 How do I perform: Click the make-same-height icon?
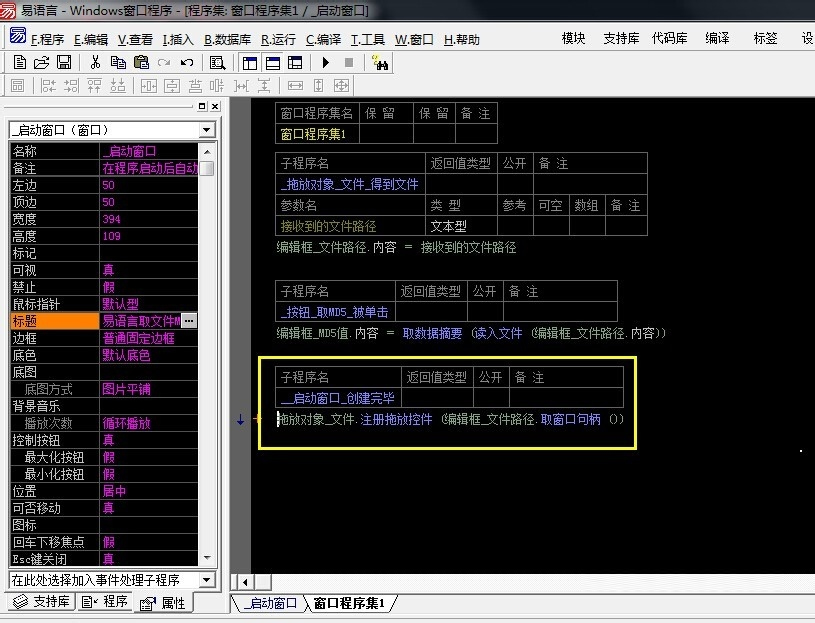[x=318, y=86]
